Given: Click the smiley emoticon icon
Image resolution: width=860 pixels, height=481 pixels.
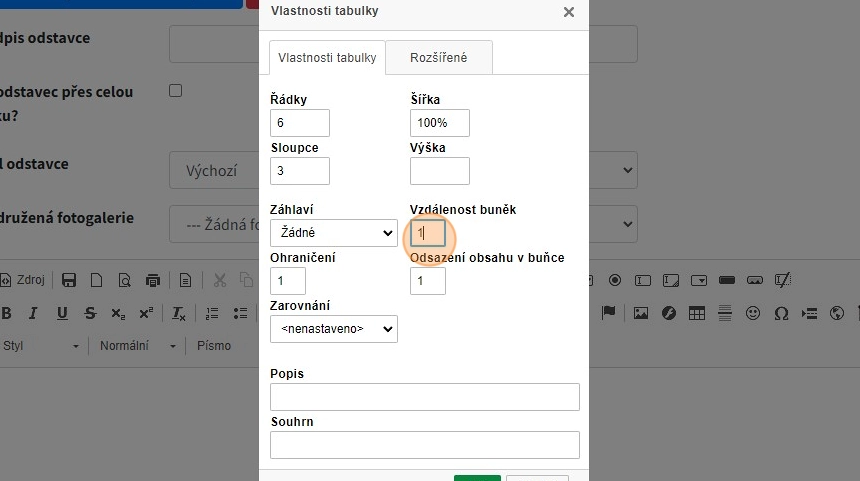Looking at the screenshot, I should 753,313.
